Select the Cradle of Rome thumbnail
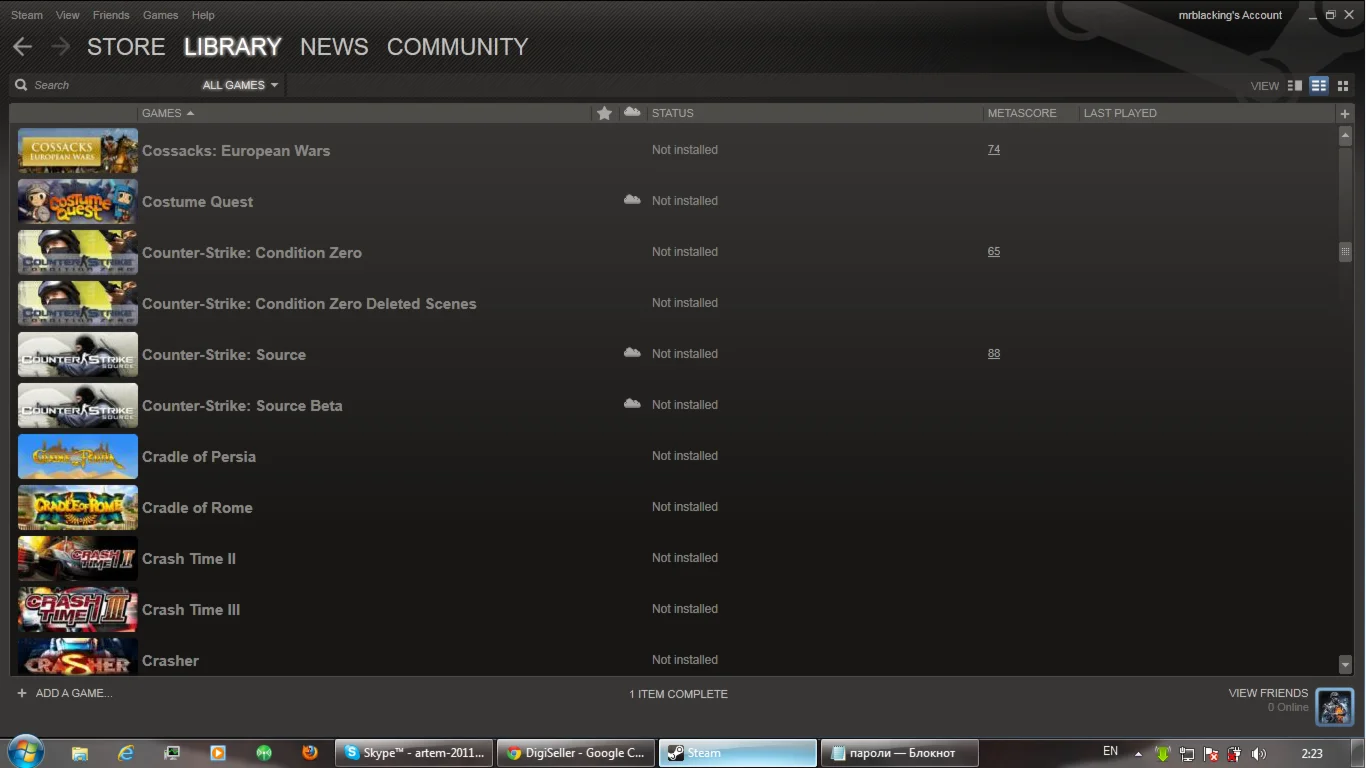This screenshot has height=768, width=1366. (x=78, y=507)
